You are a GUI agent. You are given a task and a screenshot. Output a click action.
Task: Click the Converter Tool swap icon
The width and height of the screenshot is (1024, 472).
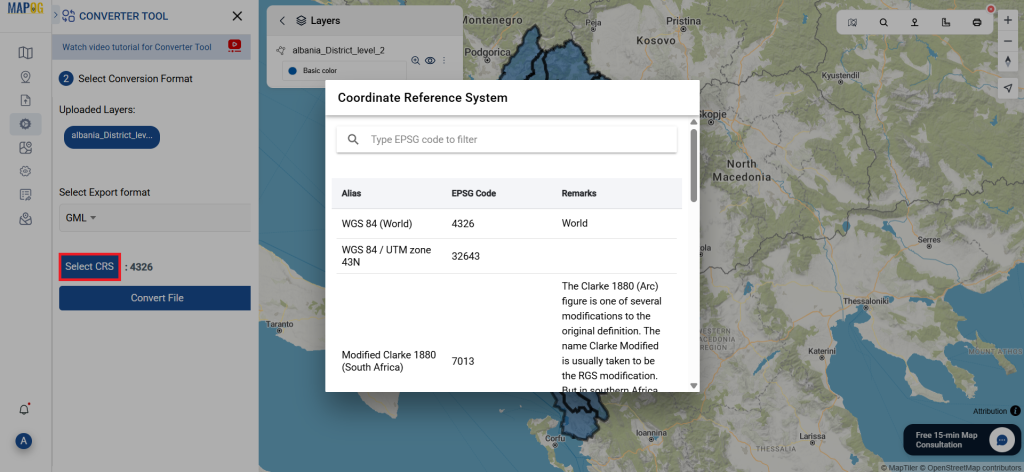click(x=68, y=16)
